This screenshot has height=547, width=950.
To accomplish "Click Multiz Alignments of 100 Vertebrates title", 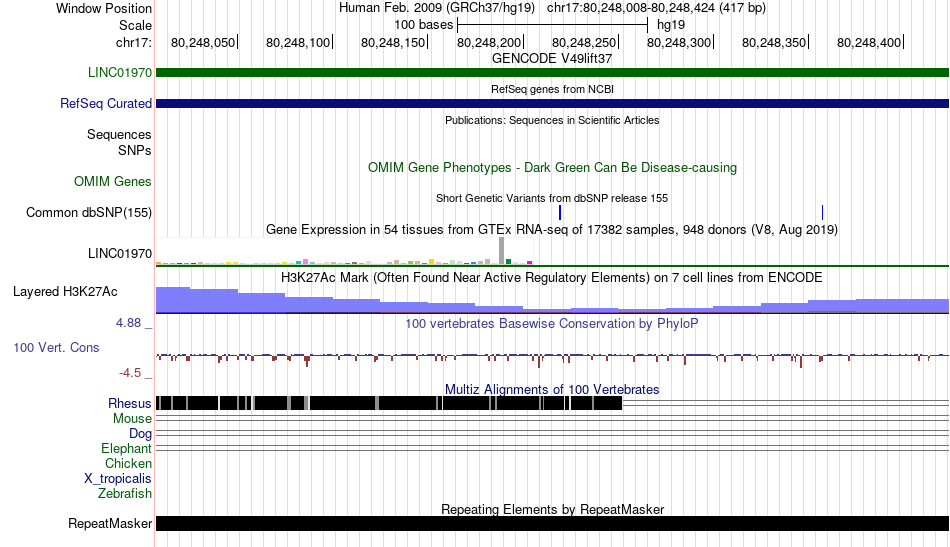I will 552,390.
